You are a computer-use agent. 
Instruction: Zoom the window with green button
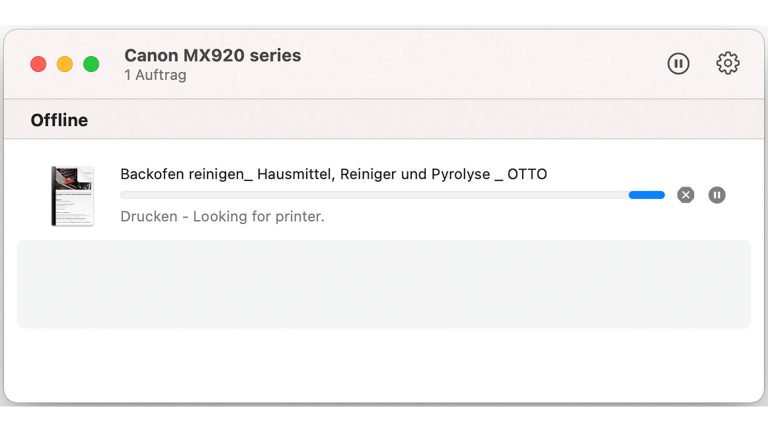[x=91, y=64]
